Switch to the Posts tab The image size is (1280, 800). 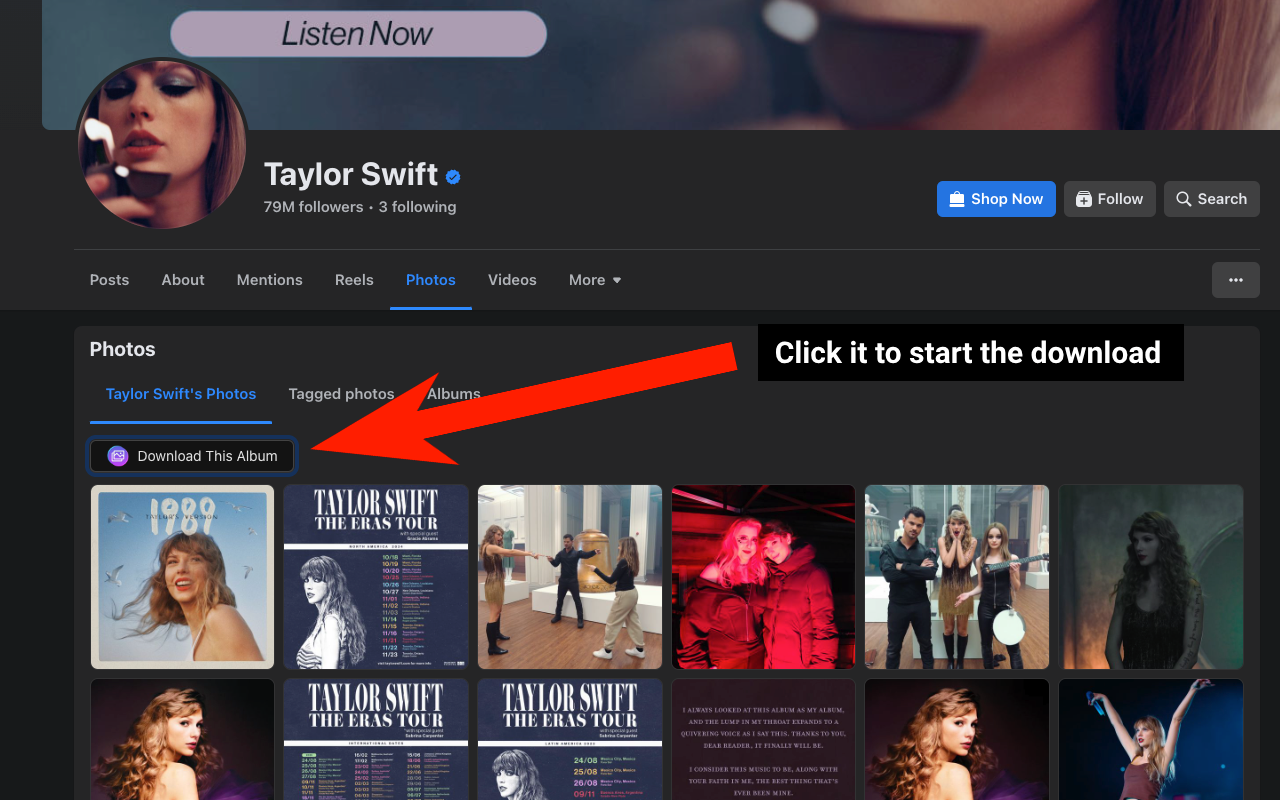point(109,280)
